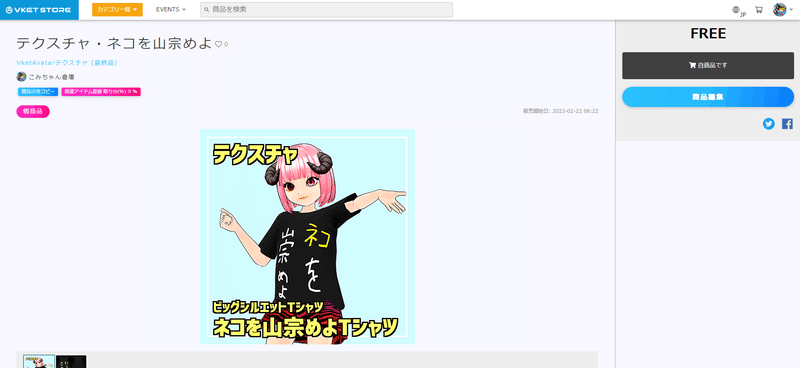The height and width of the screenshot is (368, 800).
Task: Open VketAvatarテクスチャ (装飾品) category link
Action: pyautogui.click(x=67, y=63)
